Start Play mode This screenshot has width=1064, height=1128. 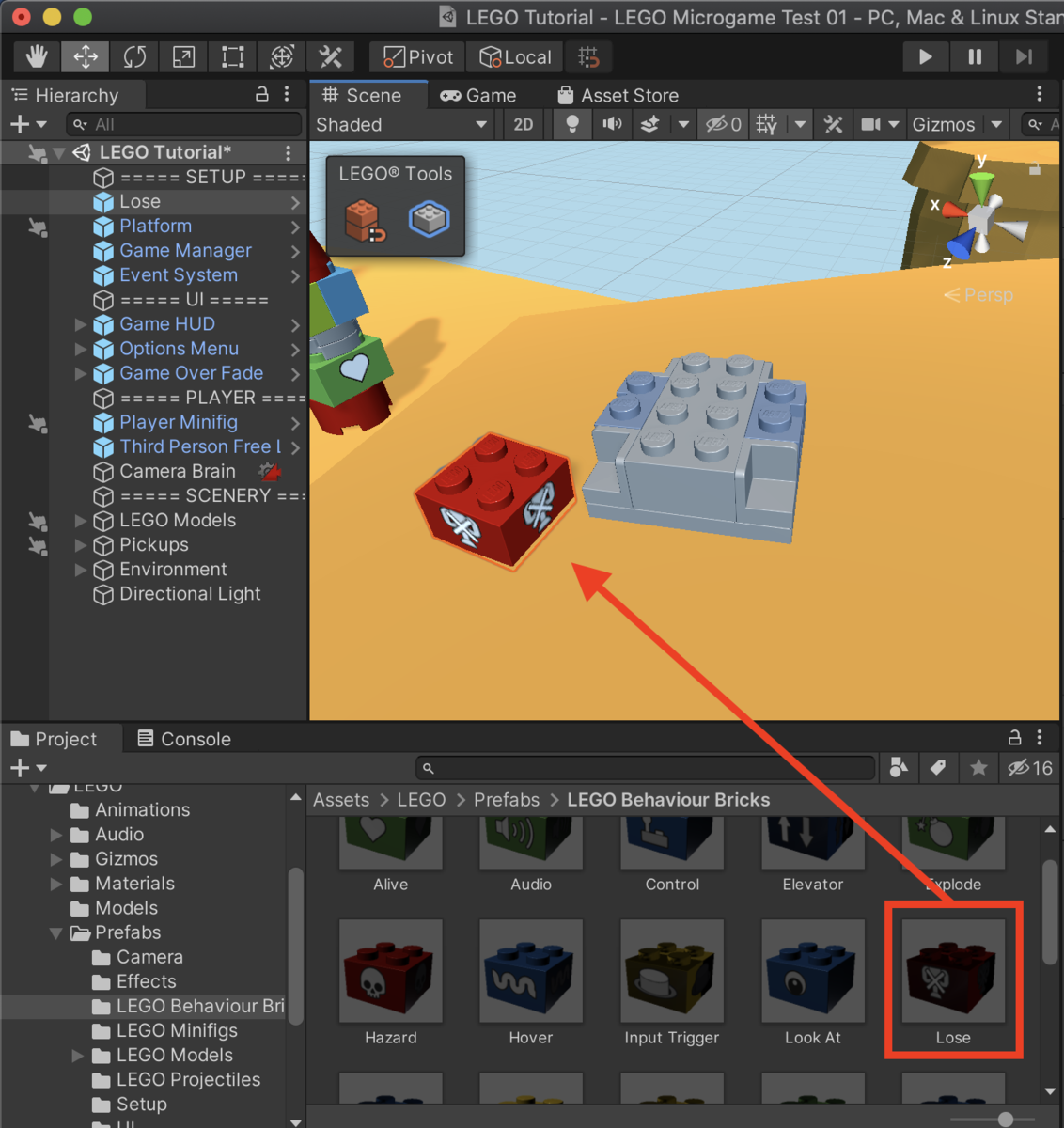point(925,57)
